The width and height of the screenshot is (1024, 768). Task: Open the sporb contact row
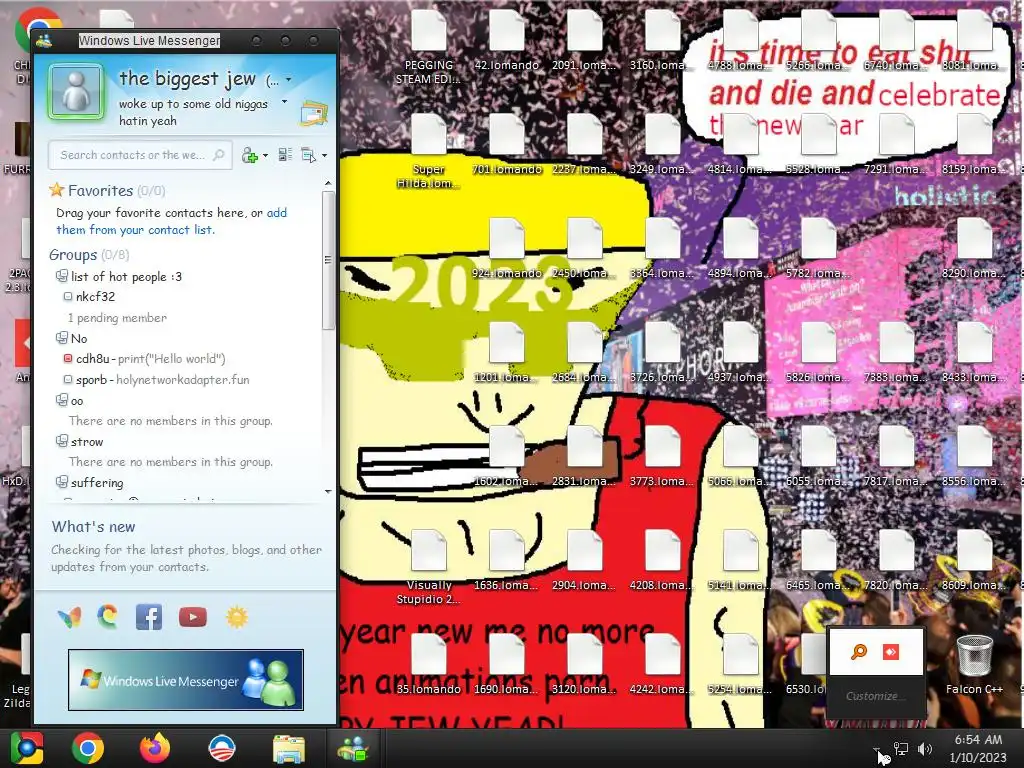coord(162,379)
